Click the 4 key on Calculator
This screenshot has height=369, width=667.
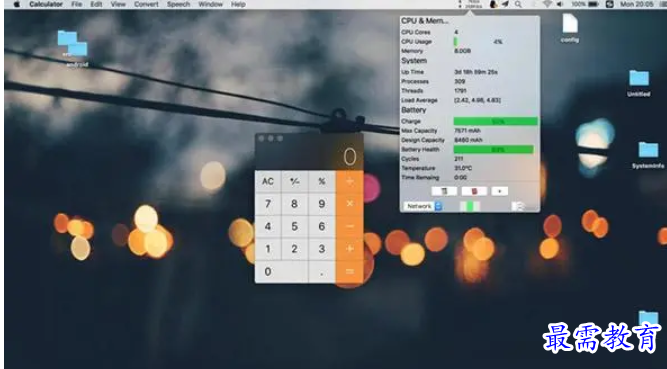268,226
